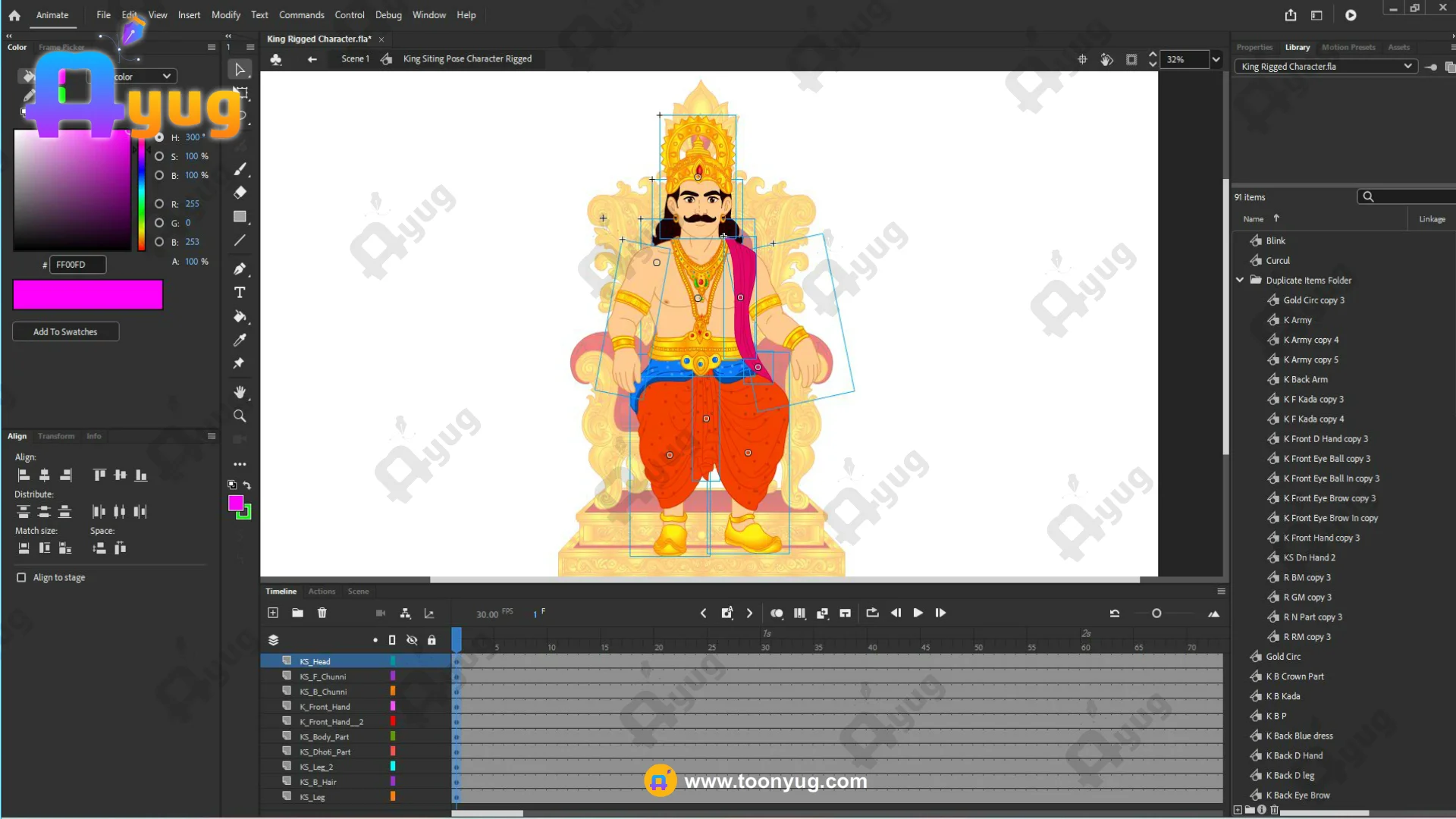Select the Eraser tool
Viewport: 1456px width, 819px height.
tap(240, 193)
